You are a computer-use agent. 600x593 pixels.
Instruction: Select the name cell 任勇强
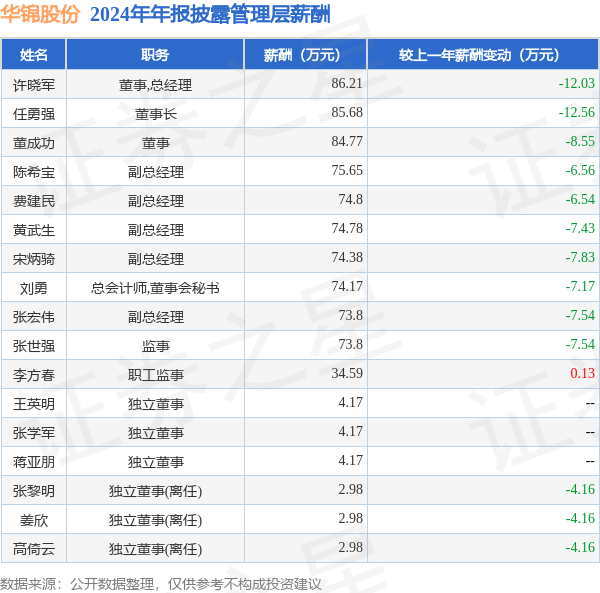pyautogui.click(x=34, y=114)
